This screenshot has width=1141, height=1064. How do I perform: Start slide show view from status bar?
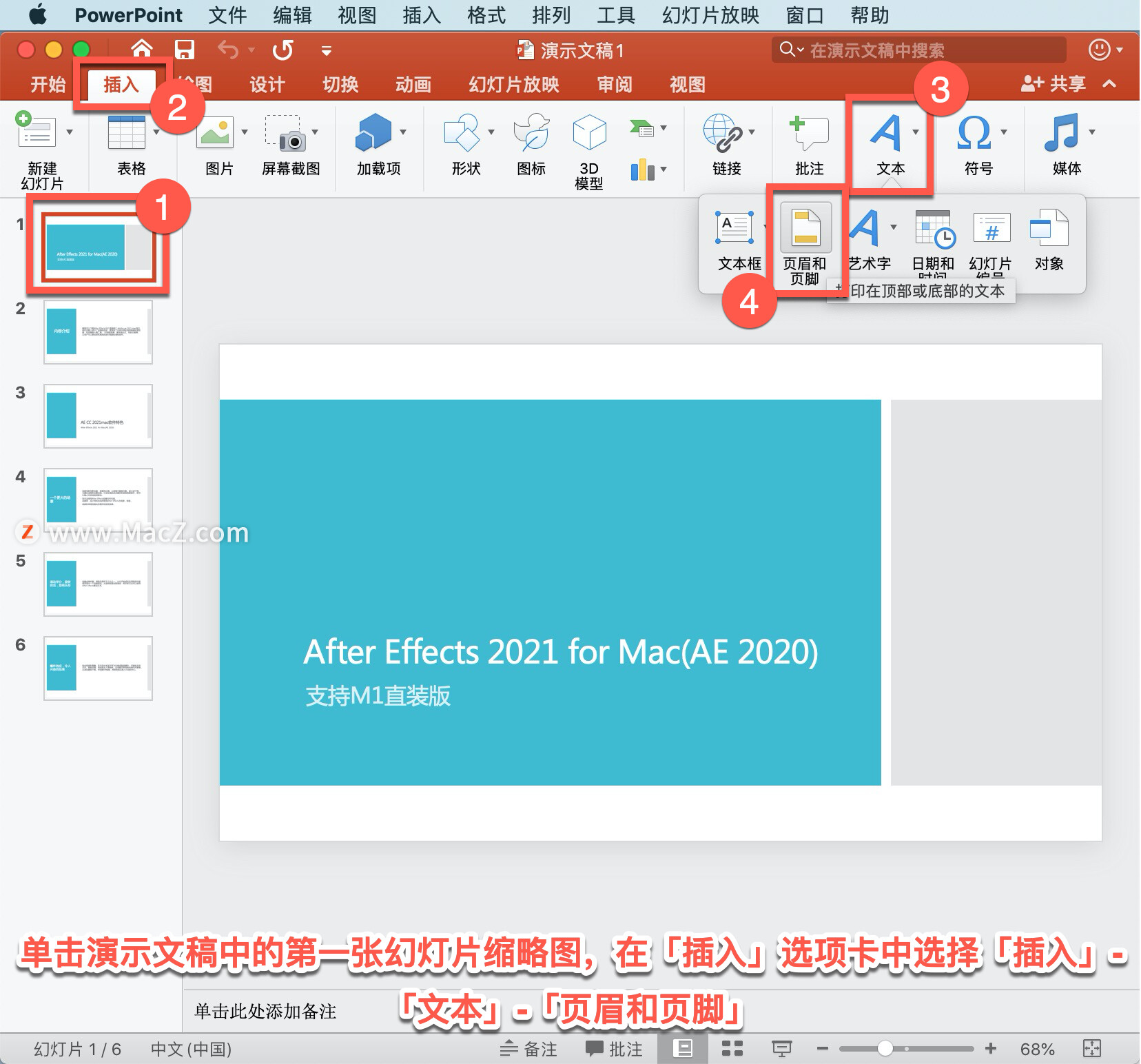click(x=781, y=1049)
